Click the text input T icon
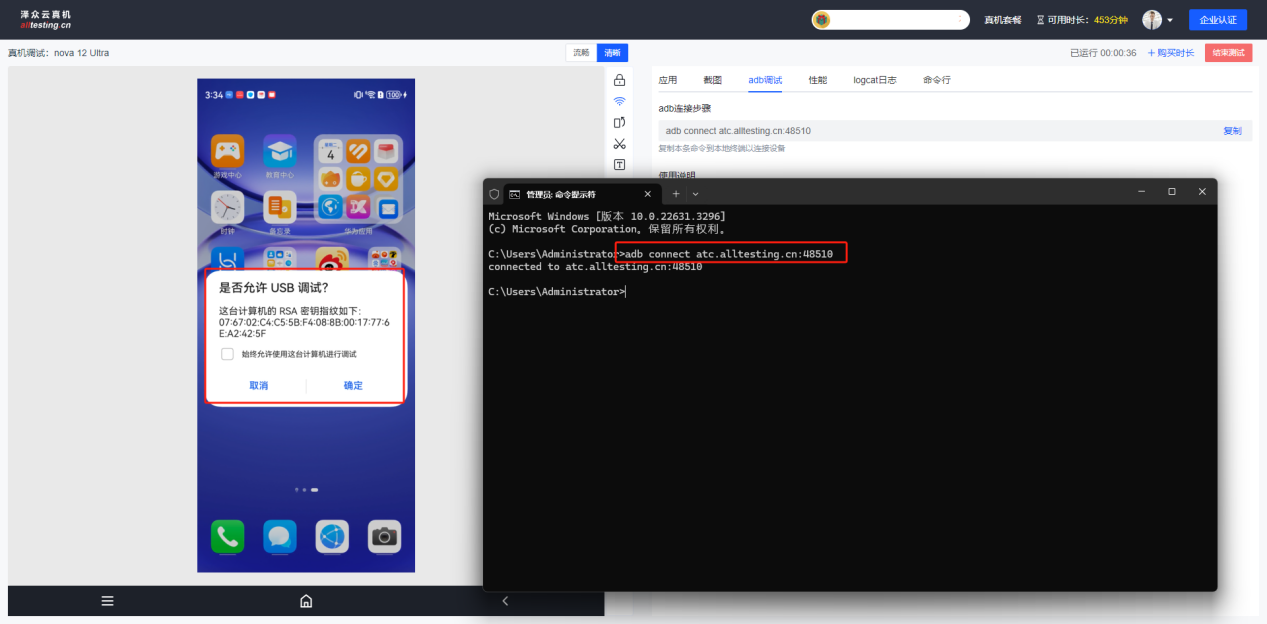The width and height of the screenshot is (1267, 624). point(619,165)
